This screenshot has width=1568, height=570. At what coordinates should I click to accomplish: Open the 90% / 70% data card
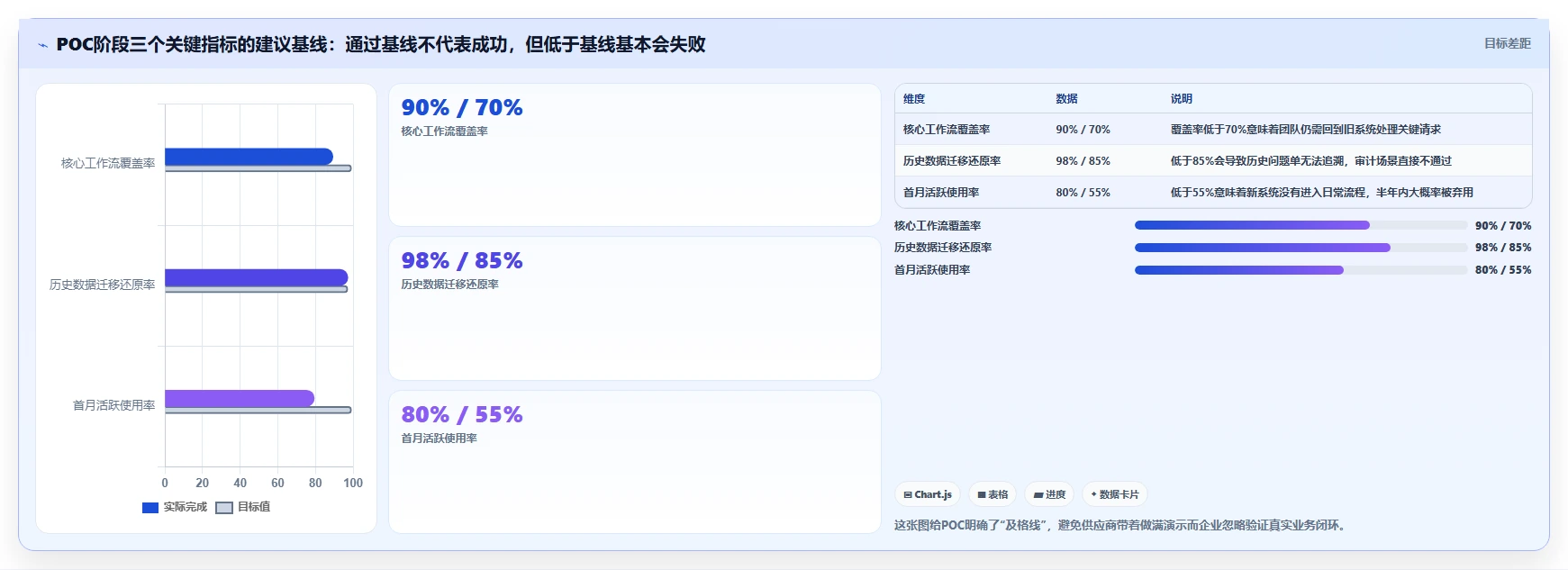pos(635,155)
